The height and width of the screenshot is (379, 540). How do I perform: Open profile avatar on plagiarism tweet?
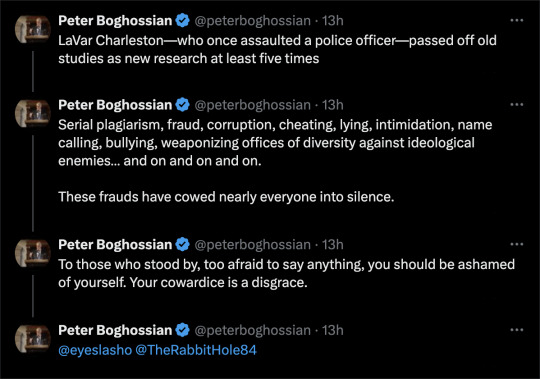(x=33, y=113)
